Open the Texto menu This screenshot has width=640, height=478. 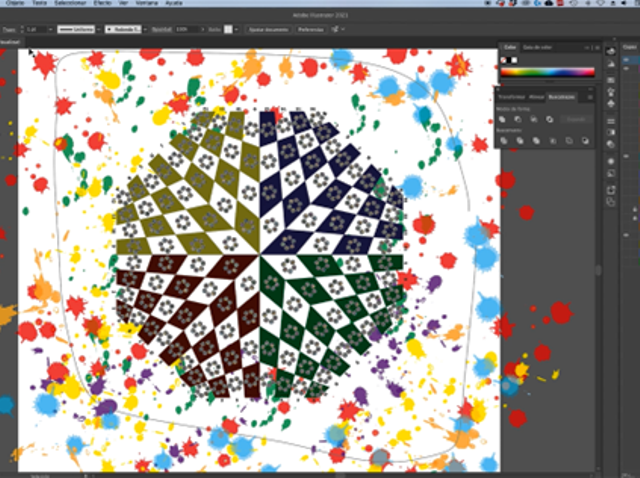(x=39, y=2)
